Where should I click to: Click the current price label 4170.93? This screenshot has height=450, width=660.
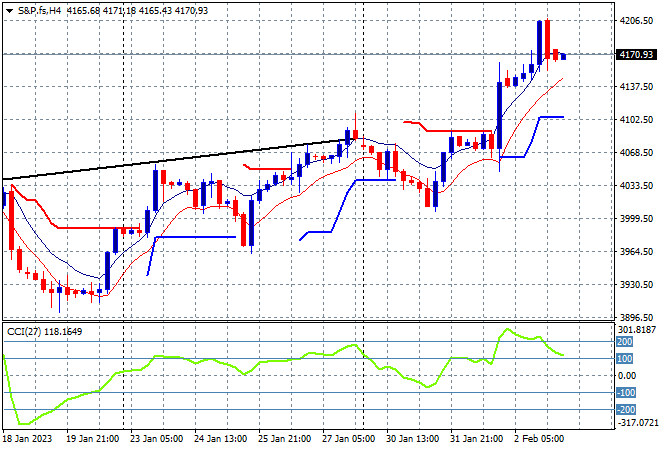tap(636, 54)
